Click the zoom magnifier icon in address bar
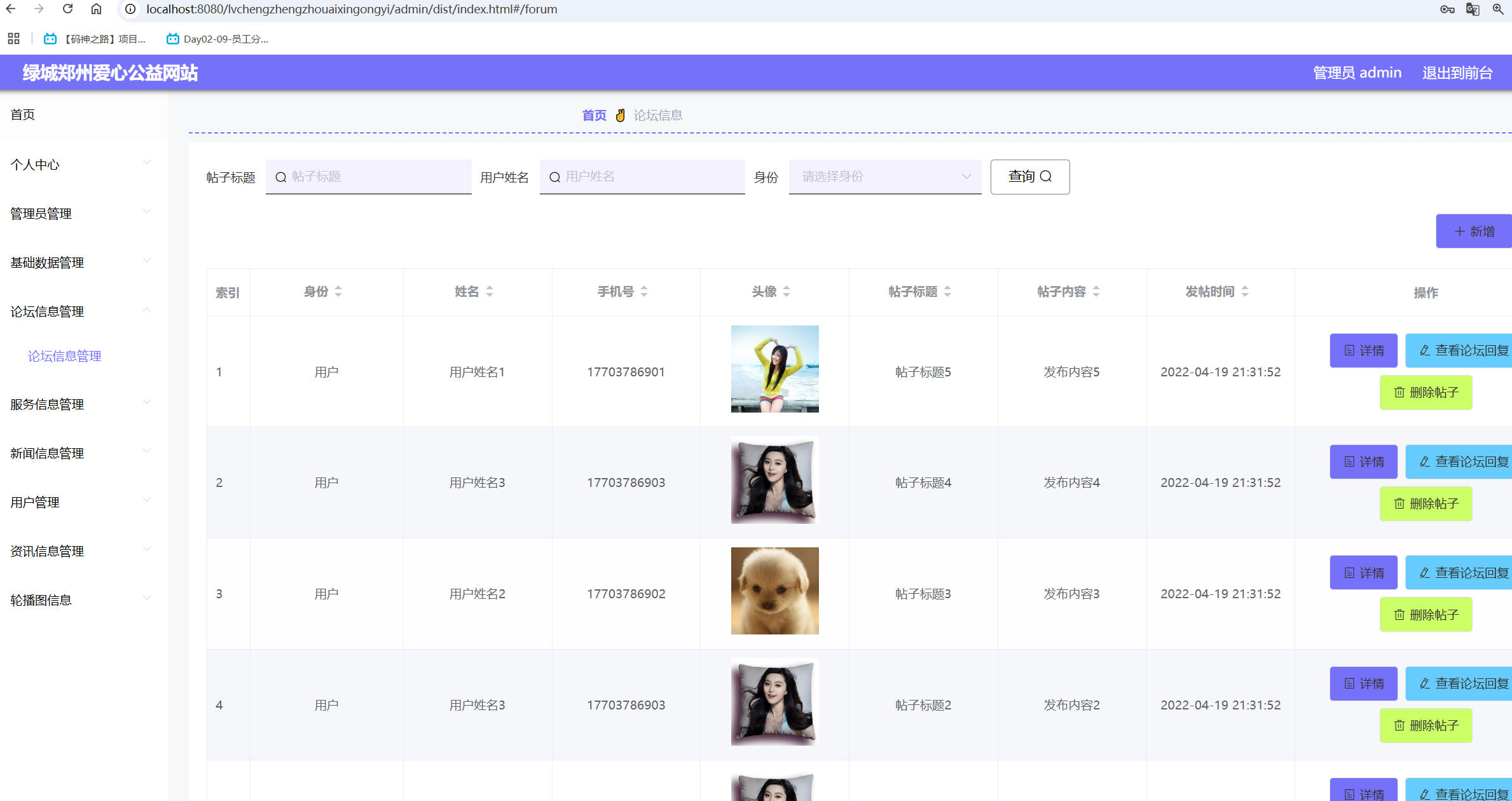The image size is (1512, 801). click(1499, 9)
